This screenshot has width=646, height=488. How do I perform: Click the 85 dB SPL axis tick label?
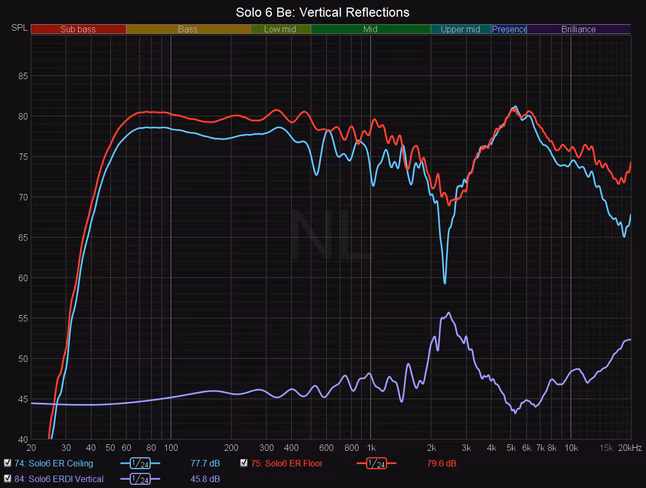pos(23,76)
